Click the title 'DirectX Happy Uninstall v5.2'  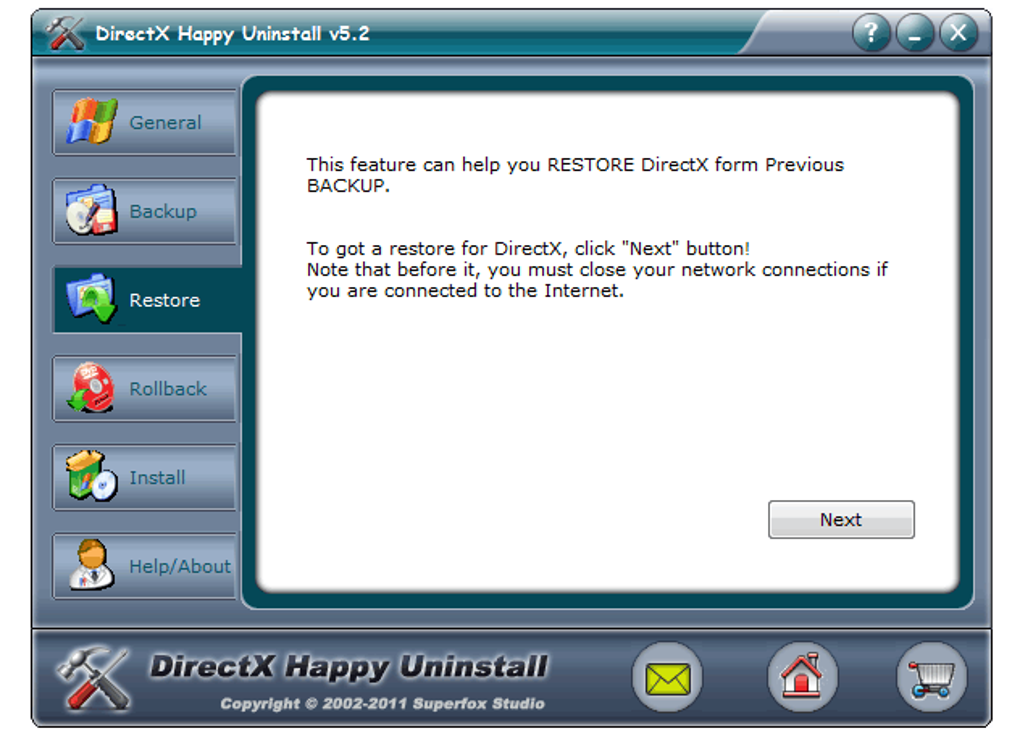(232, 33)
